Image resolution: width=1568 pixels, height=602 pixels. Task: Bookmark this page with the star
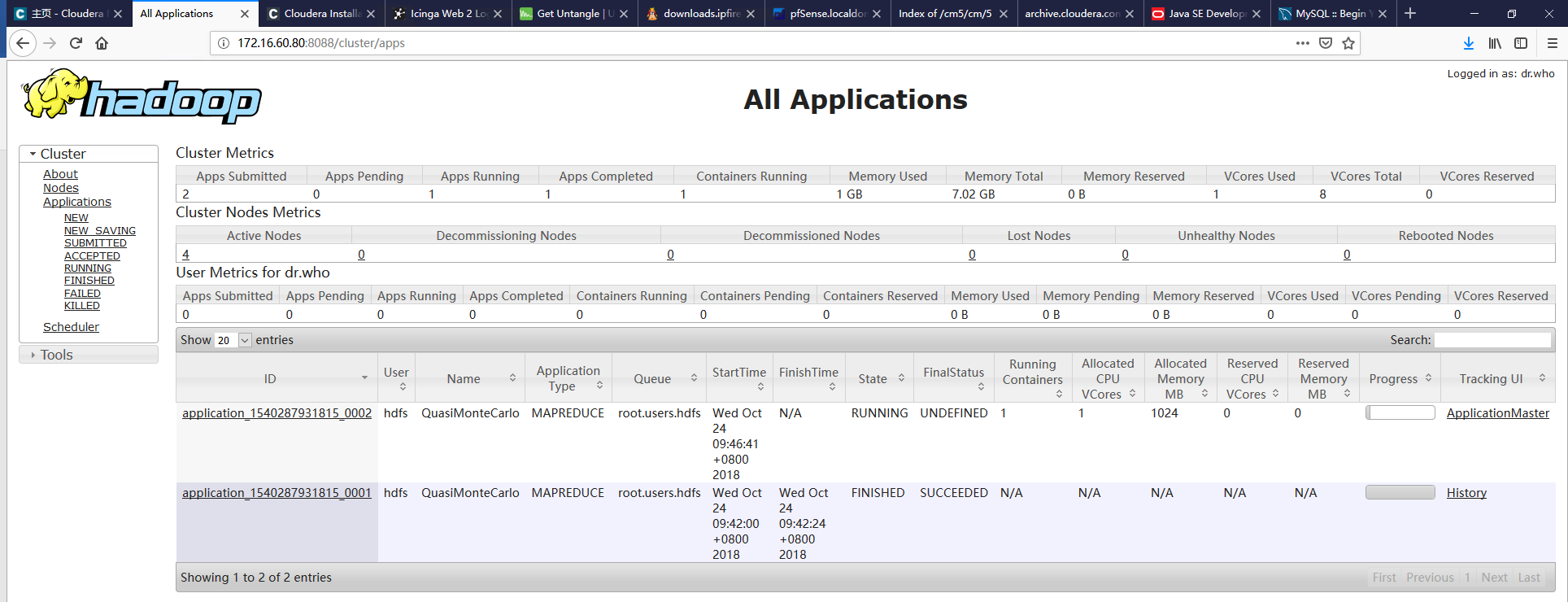[x=1348, y=43]
